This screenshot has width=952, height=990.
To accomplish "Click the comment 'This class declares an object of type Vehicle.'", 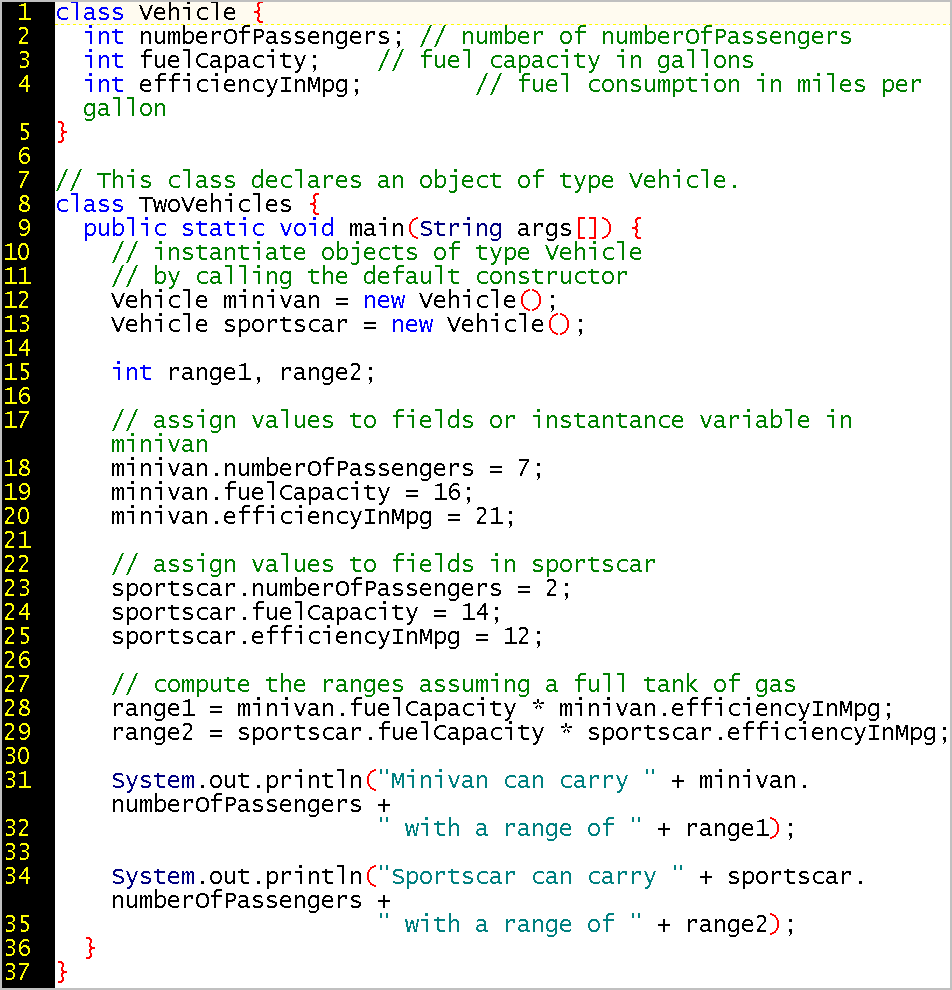I will 417,180.
